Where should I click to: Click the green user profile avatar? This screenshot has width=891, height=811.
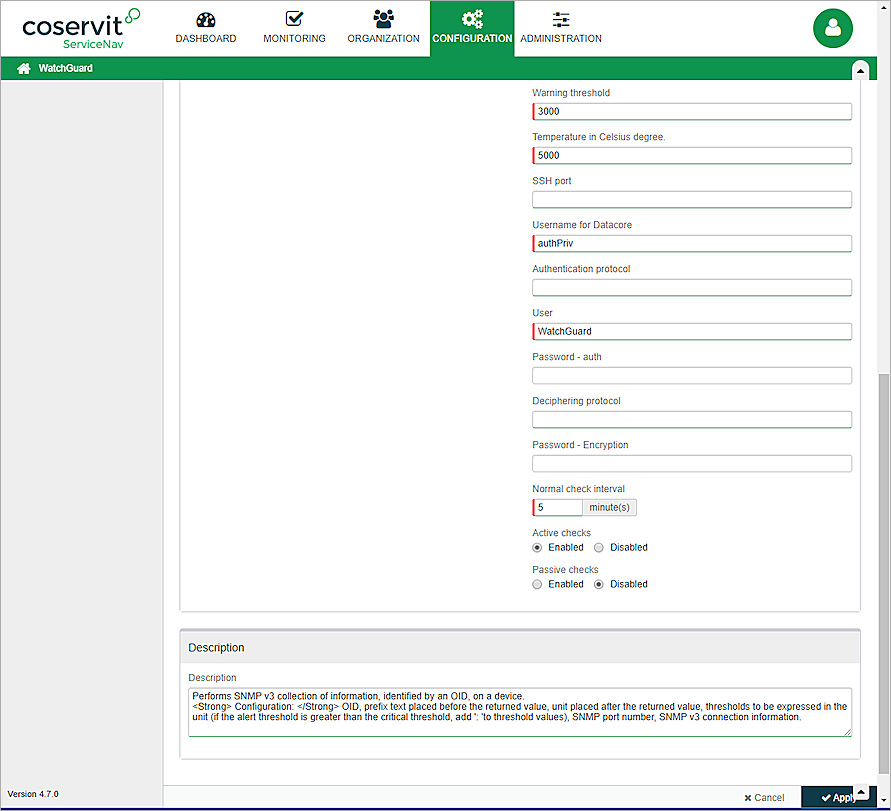coord(832,28)
